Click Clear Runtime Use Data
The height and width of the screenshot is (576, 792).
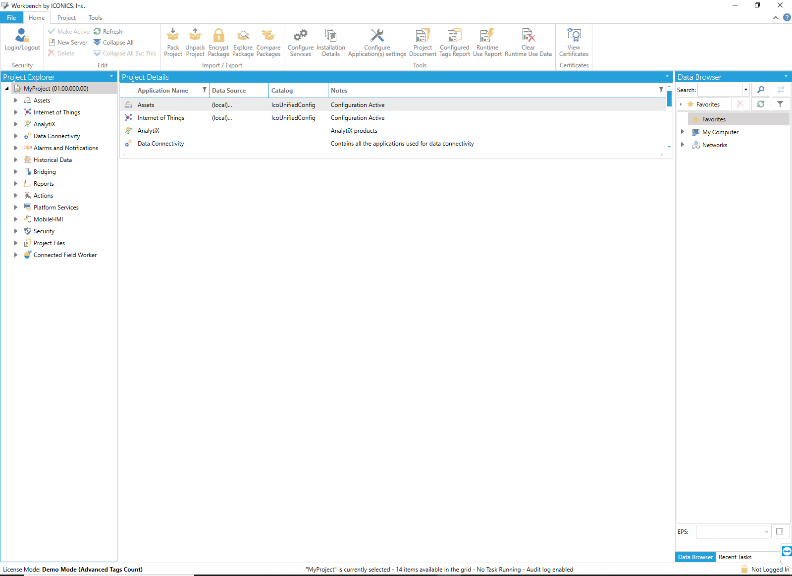click(528, 42)
